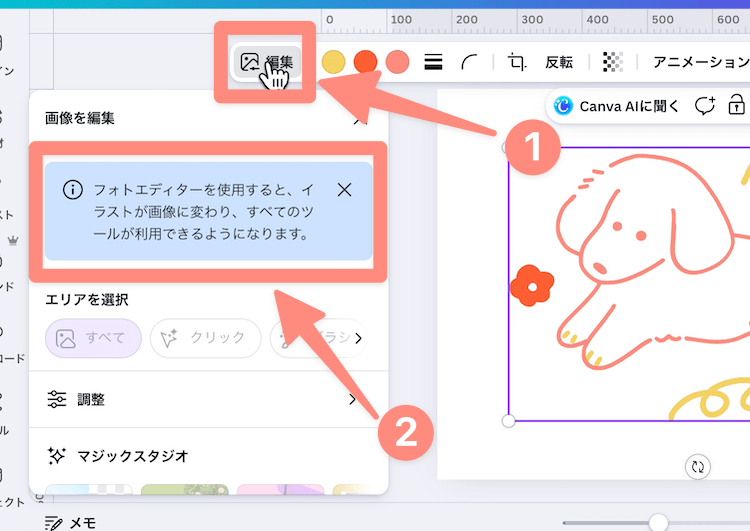The width and height of the screenshot is (750, 531).
Task: Click the orange flower element
Action: click(x=531, y=286)
